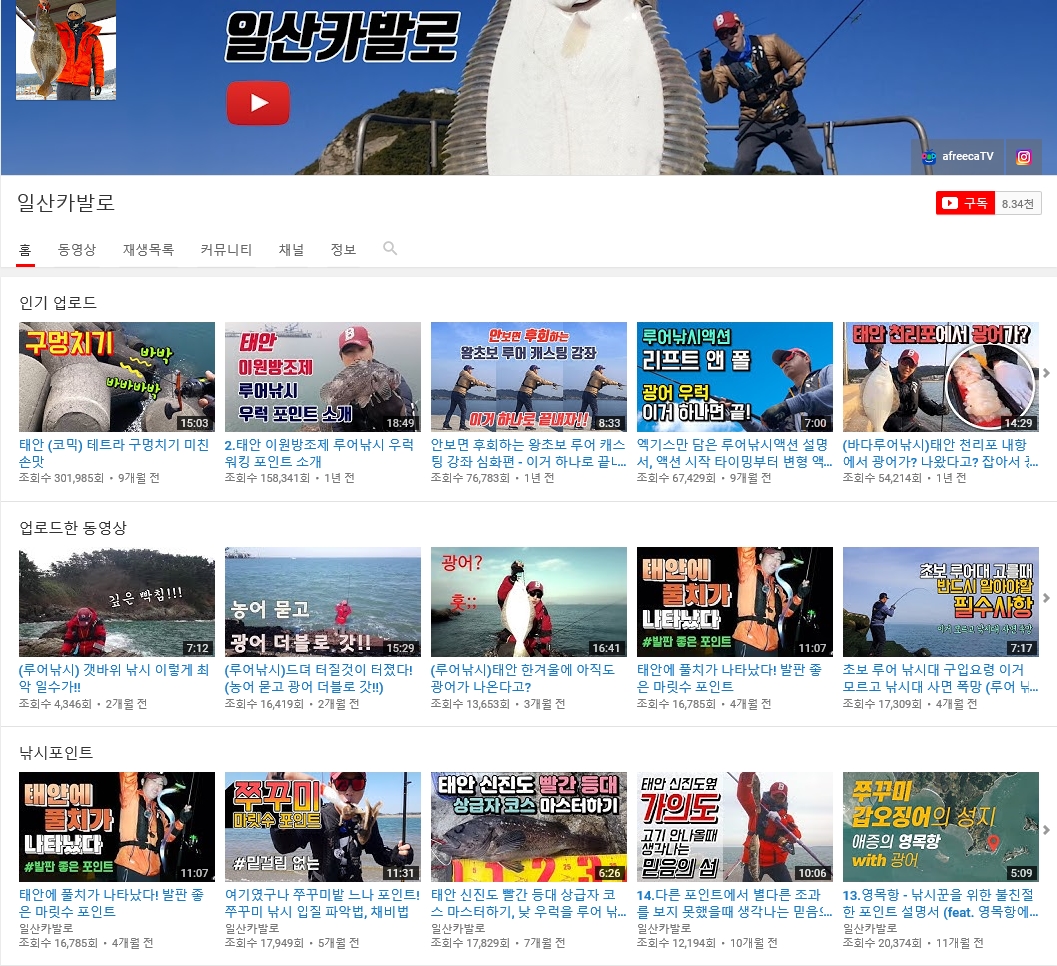Switch to the 동영상 tab
Viewport: 1057px width, 966px height.
[77, 250]
